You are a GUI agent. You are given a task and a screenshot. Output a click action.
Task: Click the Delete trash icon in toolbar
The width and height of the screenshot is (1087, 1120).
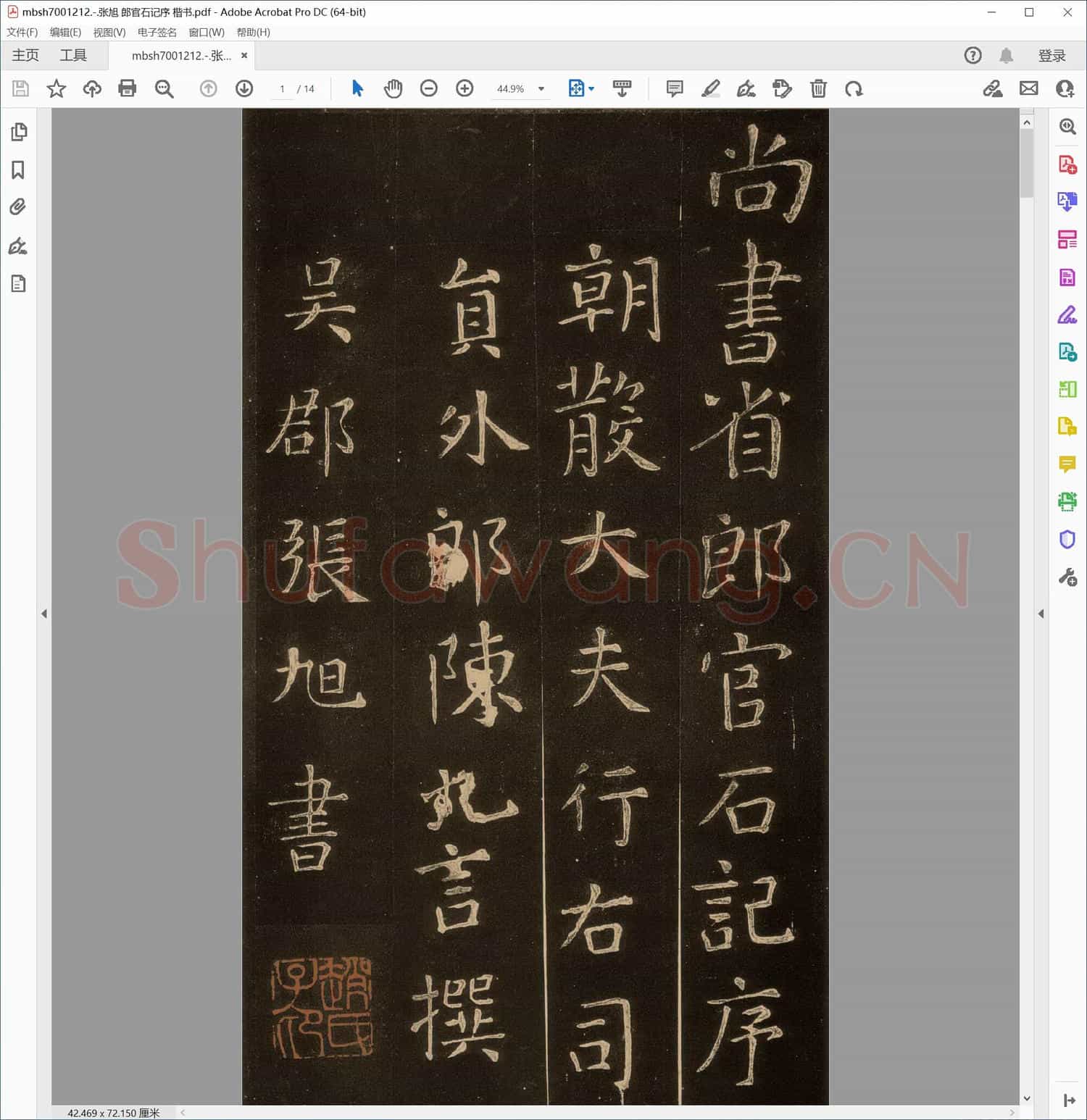click(818, 88)
